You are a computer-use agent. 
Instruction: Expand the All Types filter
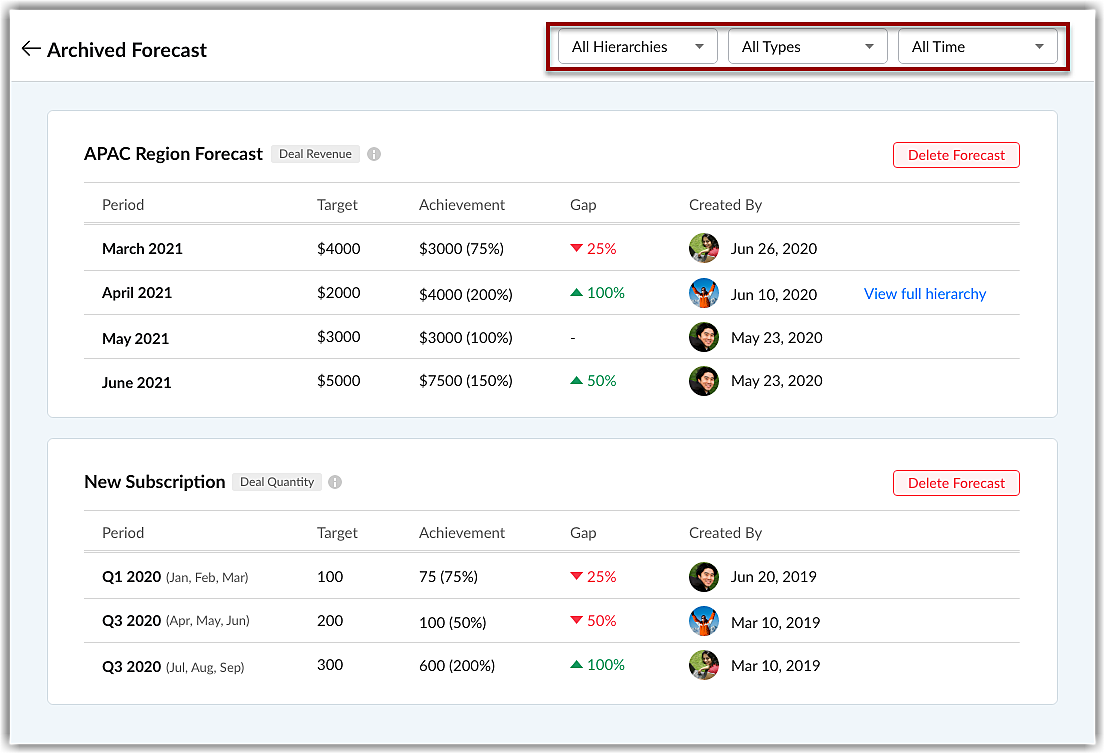[807, 47]
